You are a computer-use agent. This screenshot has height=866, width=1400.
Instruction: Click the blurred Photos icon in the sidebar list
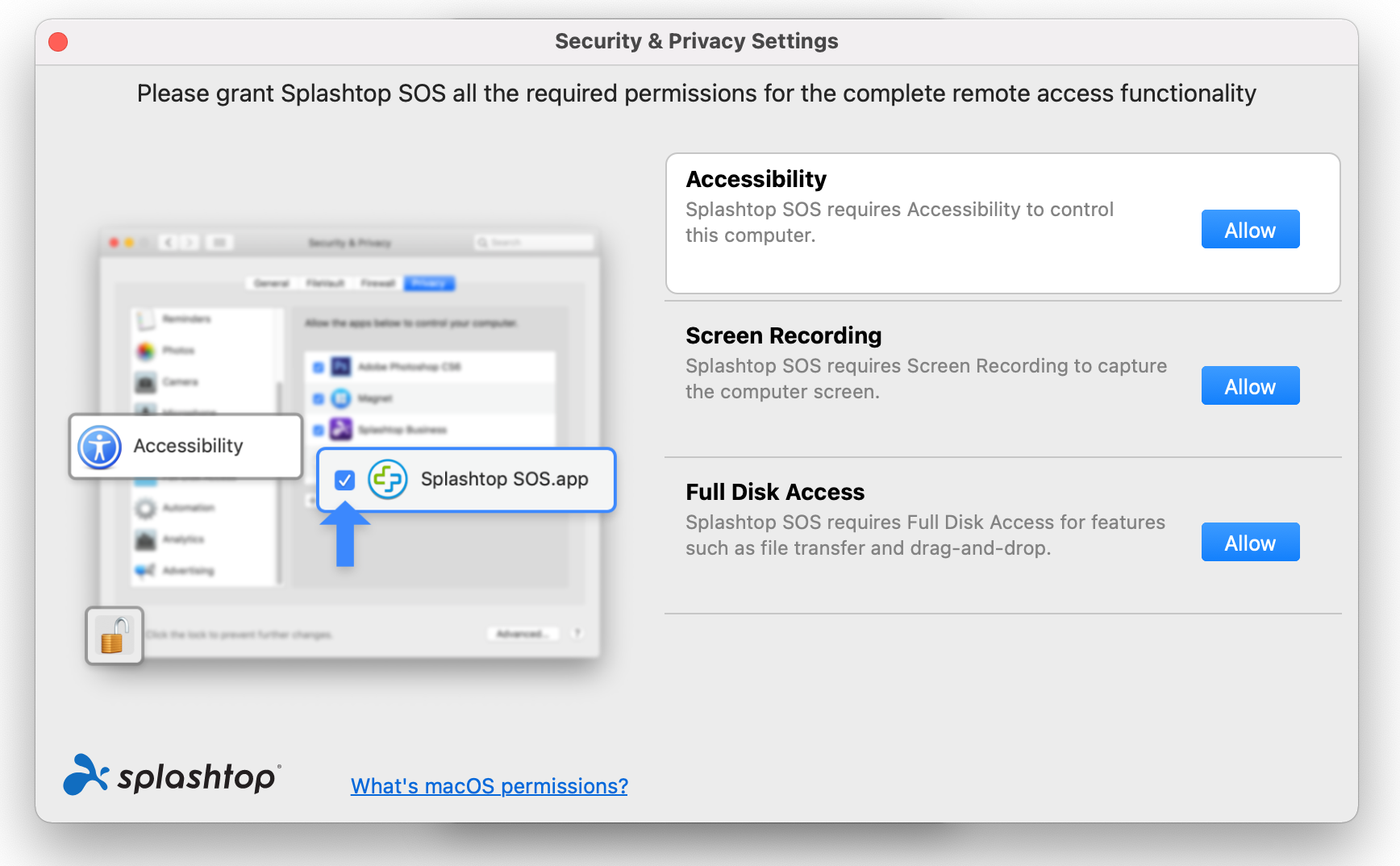coord(145,351)
